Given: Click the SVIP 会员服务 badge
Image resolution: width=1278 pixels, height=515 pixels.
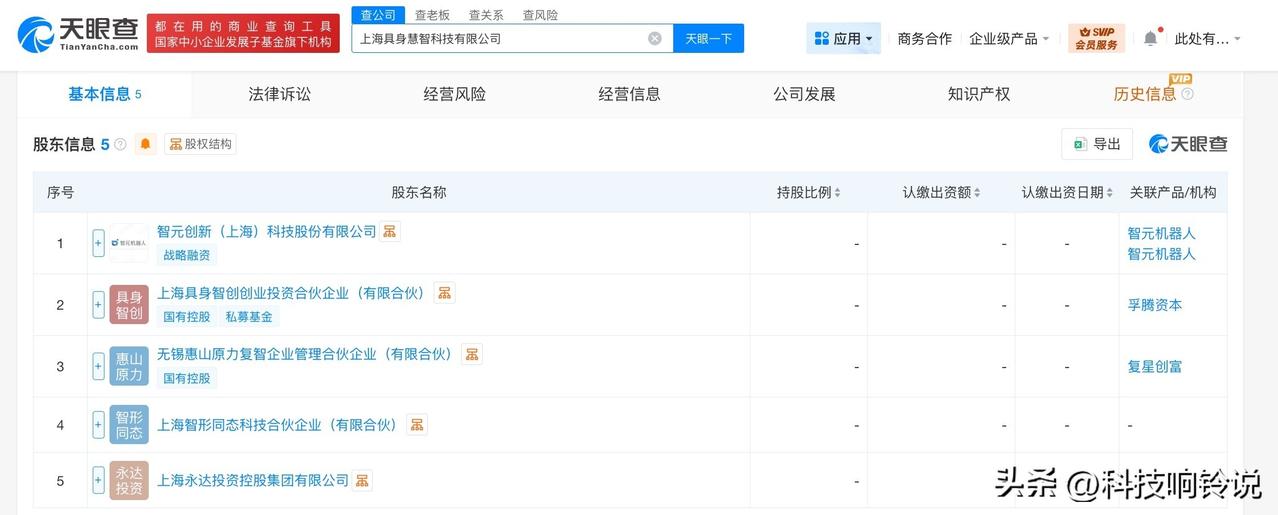Looking at the screenshot, I should [1096, 39].
